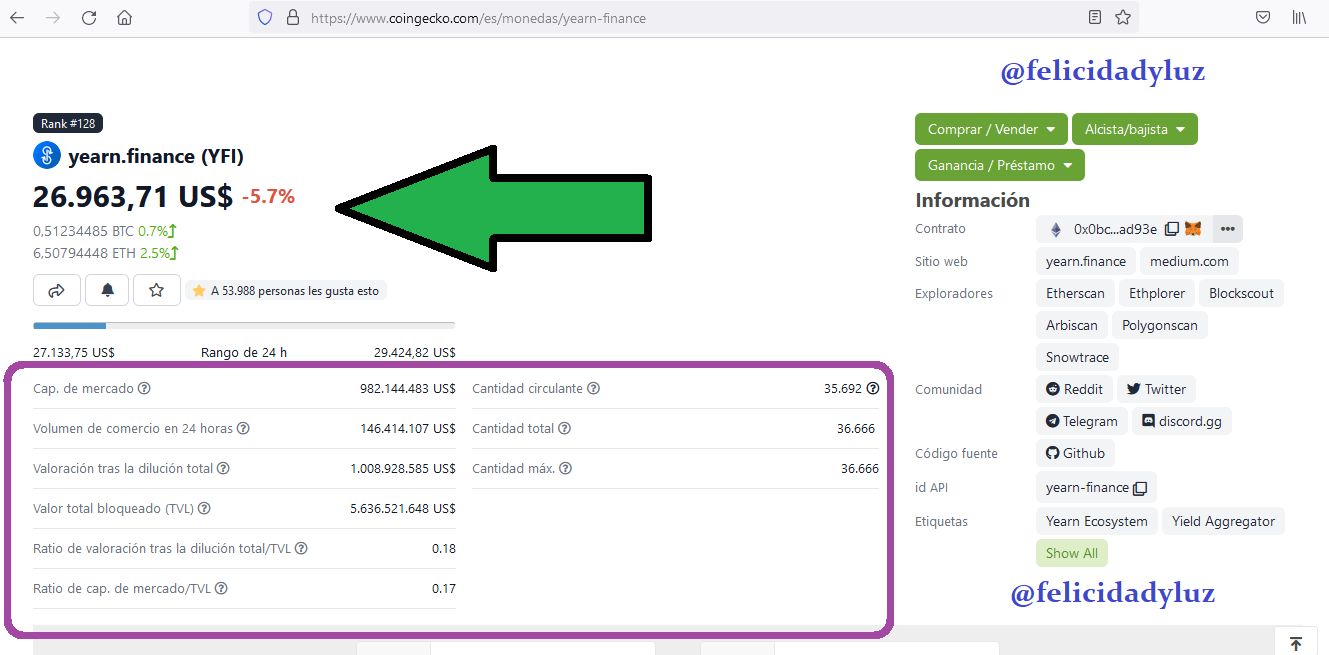This screenshot has height=655, width=1329.
Task: Select the Yearn Ecosystem tag
Action: (x=1096, y=521)
